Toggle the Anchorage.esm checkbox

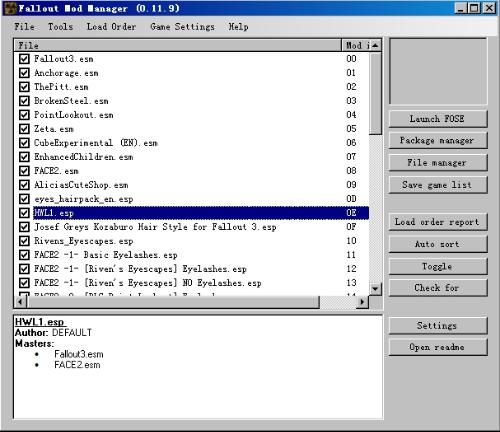pos(24,73)
